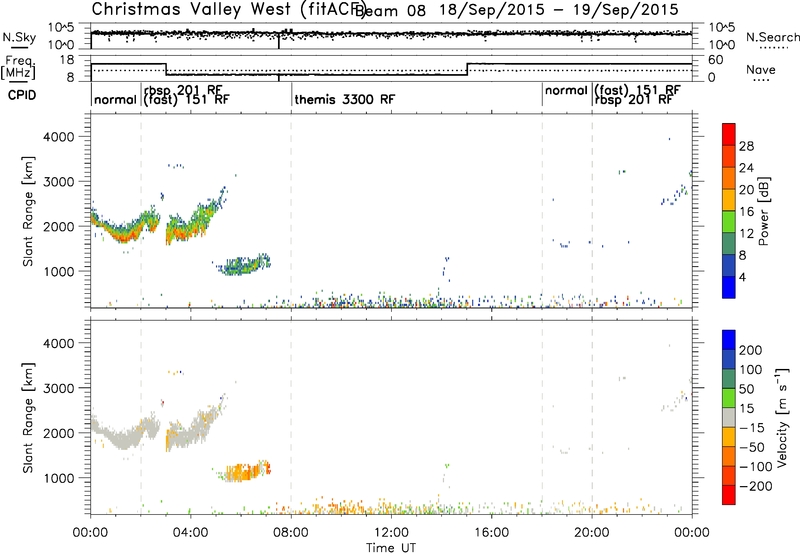Click the "Power [dB]" color bar title
The width and height of the screenshot is (800, 554).
[763, 212]
